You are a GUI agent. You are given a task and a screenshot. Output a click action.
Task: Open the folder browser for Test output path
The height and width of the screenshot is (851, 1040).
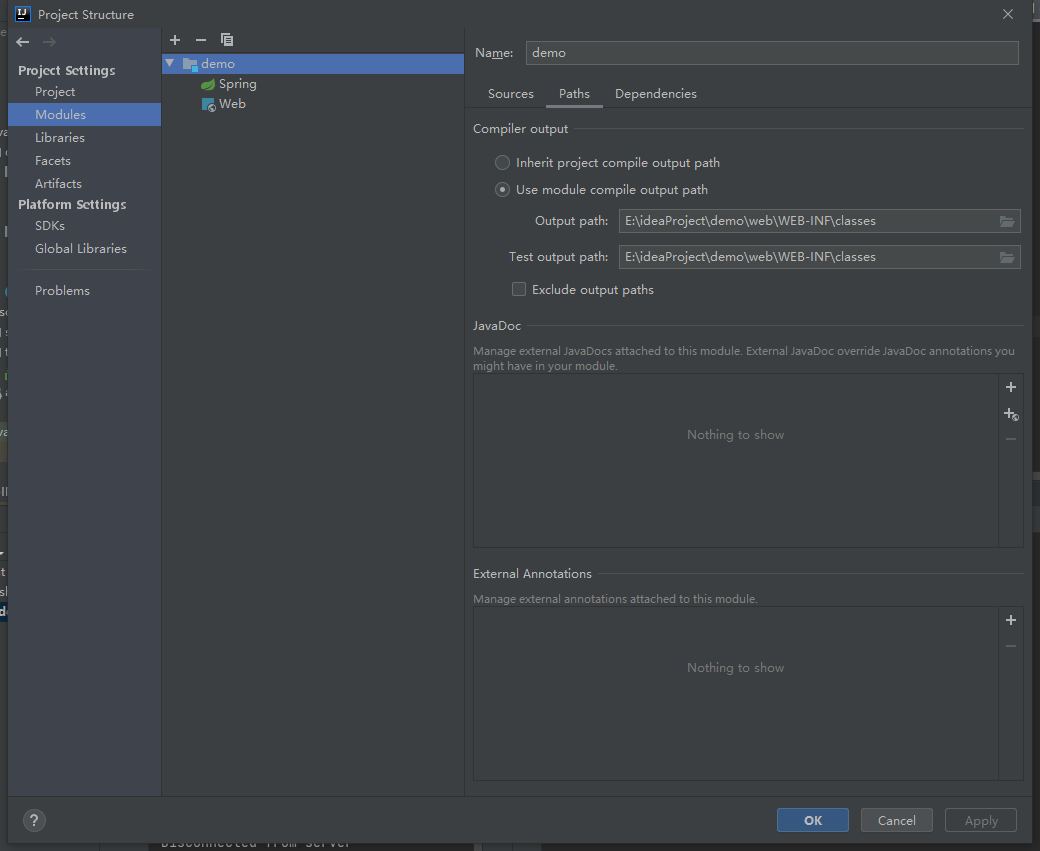pos(1006,256)
